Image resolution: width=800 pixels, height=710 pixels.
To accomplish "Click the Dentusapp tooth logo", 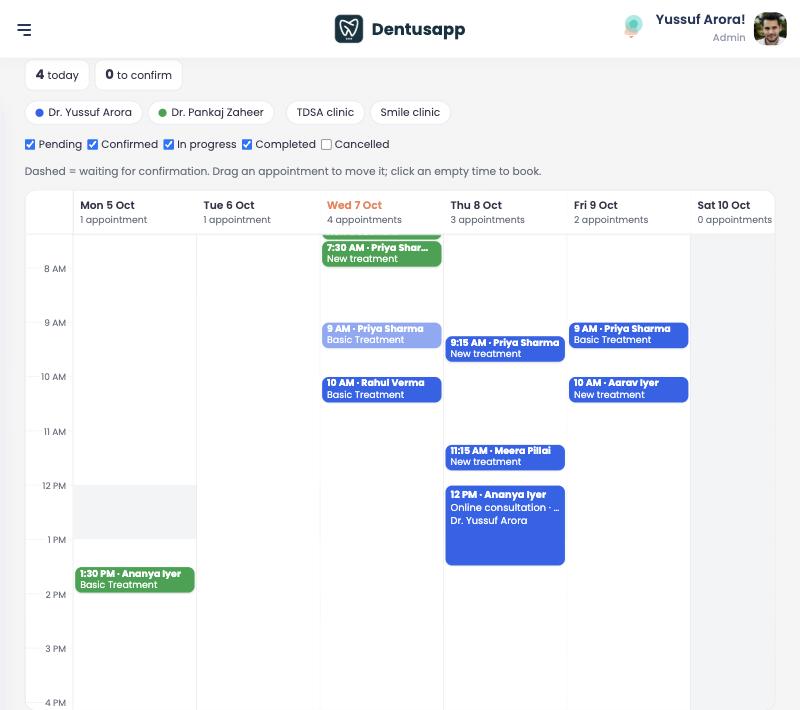I will click(x=349, y=29).
